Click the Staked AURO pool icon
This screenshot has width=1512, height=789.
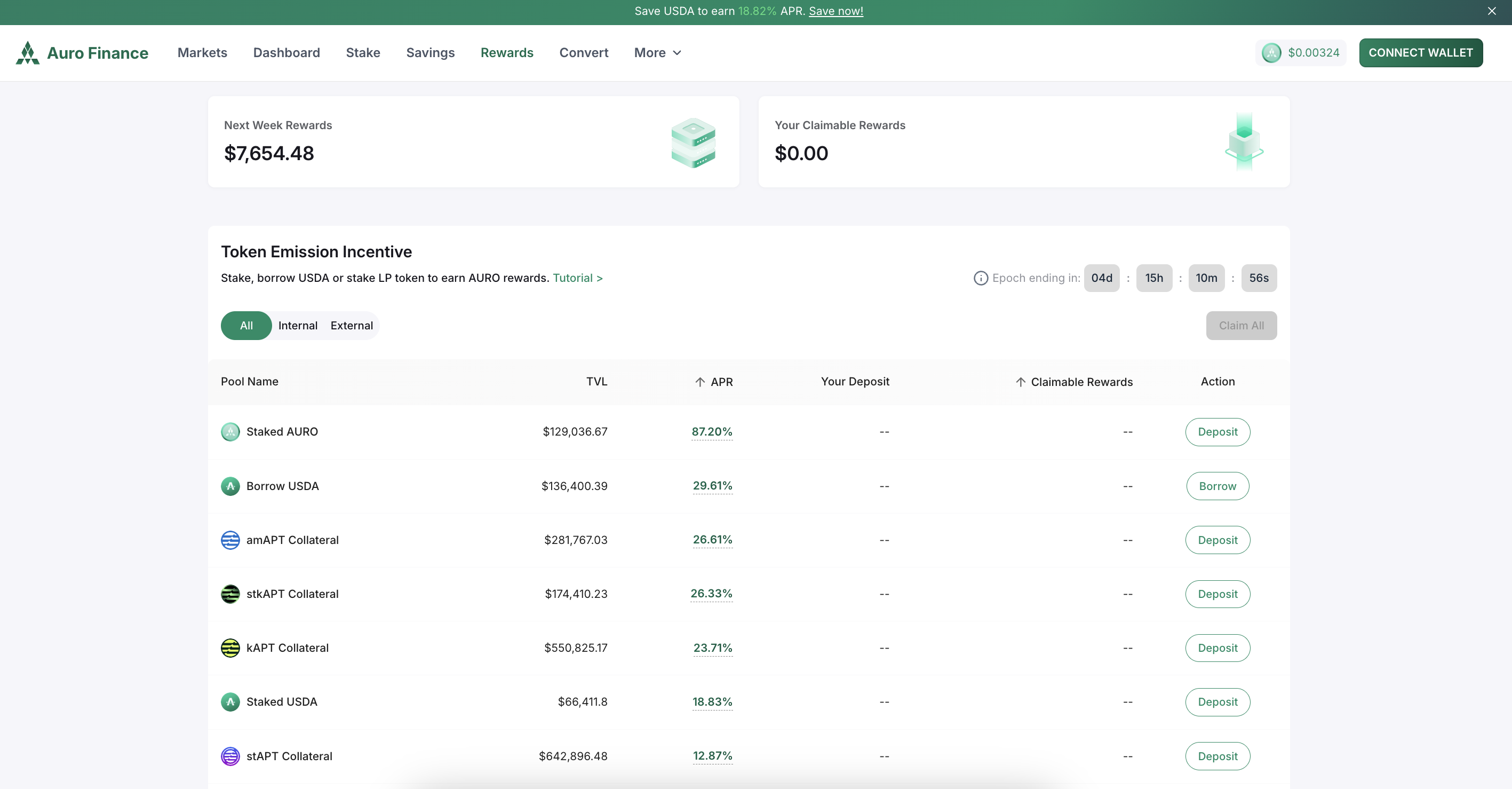(x=230, y=432)
